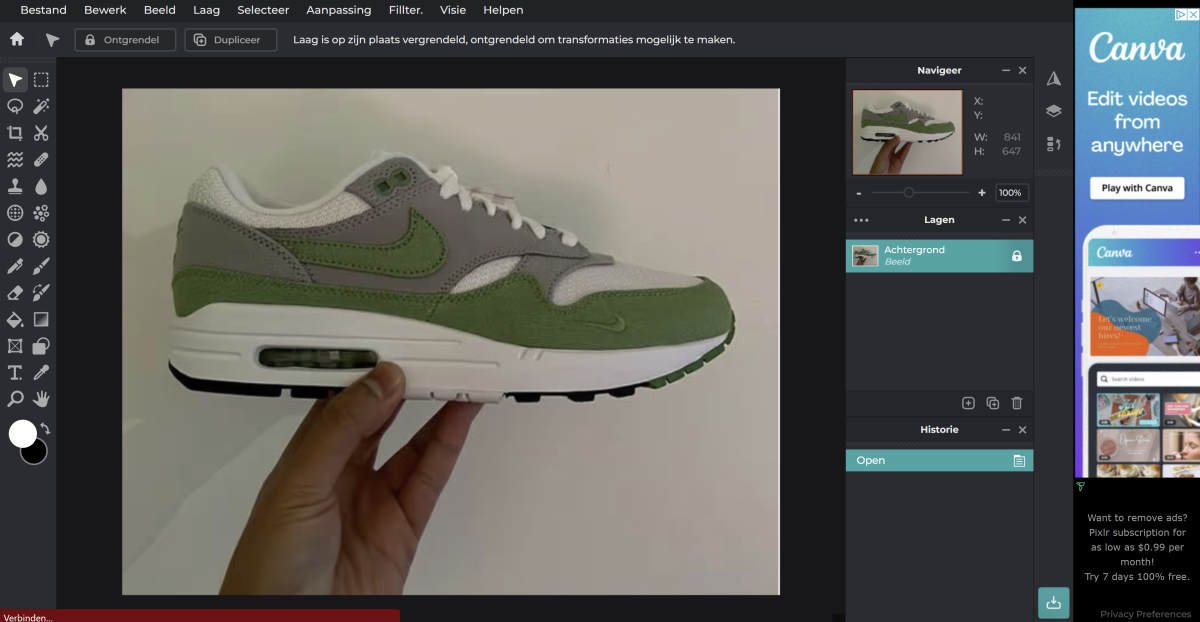Click the Ontgrendel button

point(125,40)
